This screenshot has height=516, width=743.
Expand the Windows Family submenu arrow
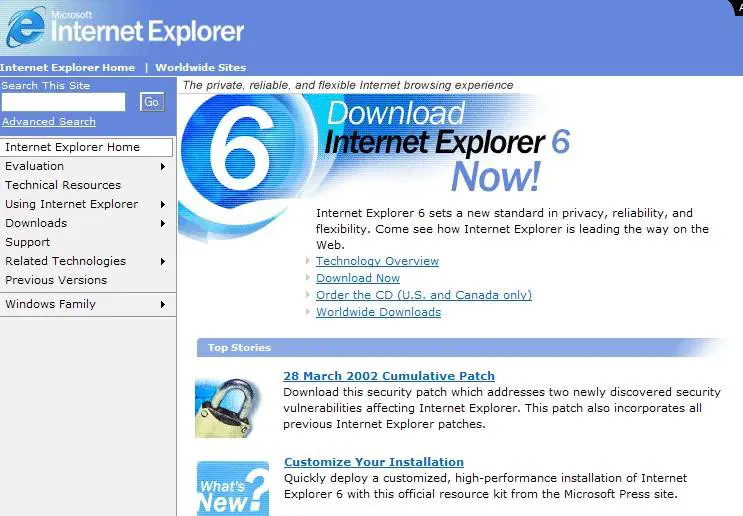(x=162, y=304)
